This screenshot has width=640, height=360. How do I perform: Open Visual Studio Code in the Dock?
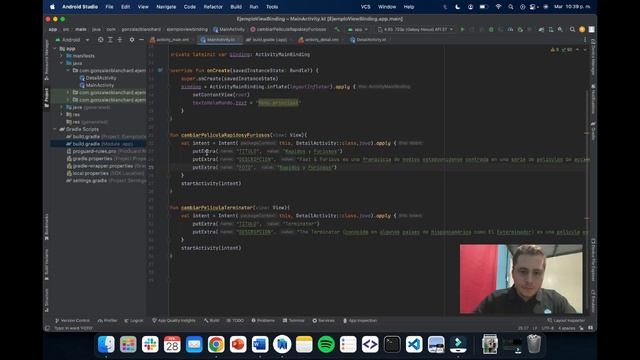pos(414,344)
